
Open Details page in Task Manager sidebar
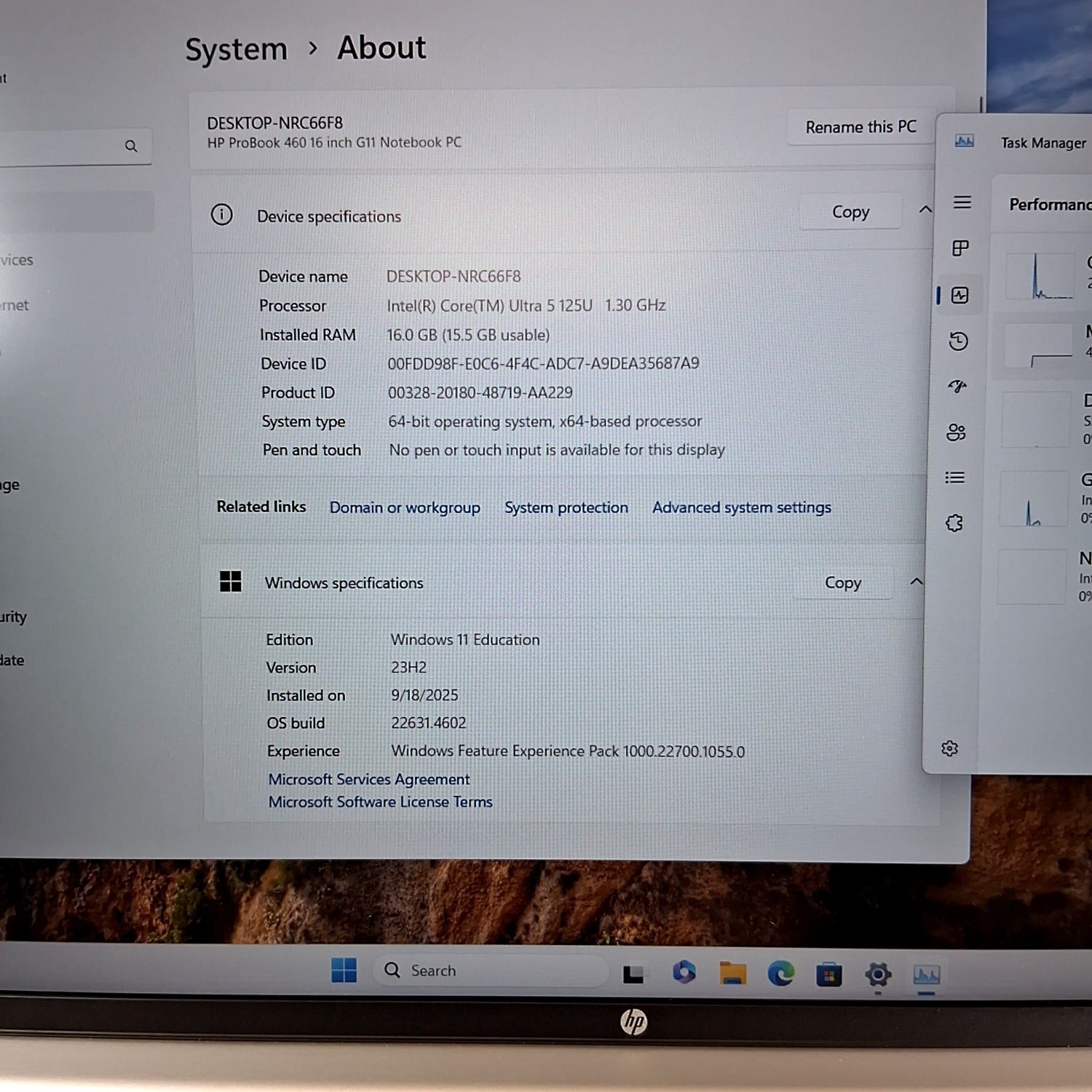coord(955,478)
